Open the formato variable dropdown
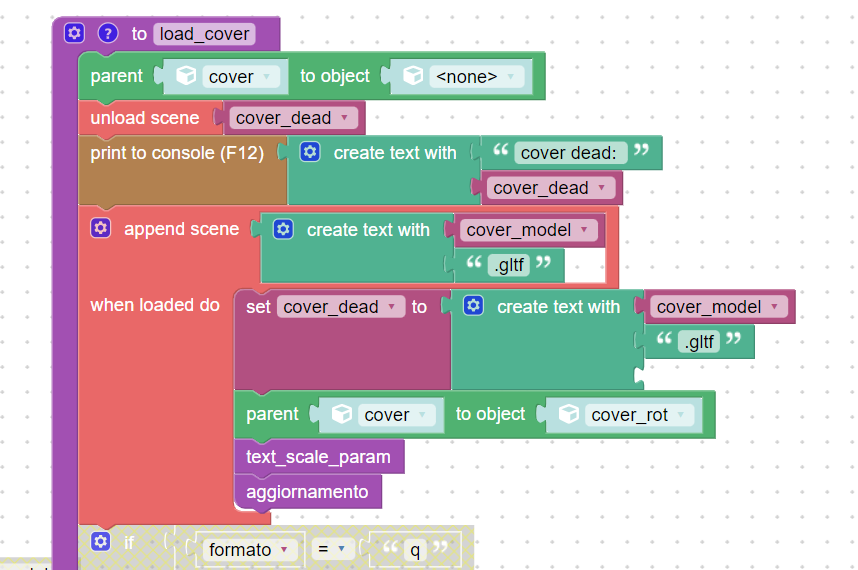Screen dimensions: 858x570 pyautogui.click(x=248, y=549)
